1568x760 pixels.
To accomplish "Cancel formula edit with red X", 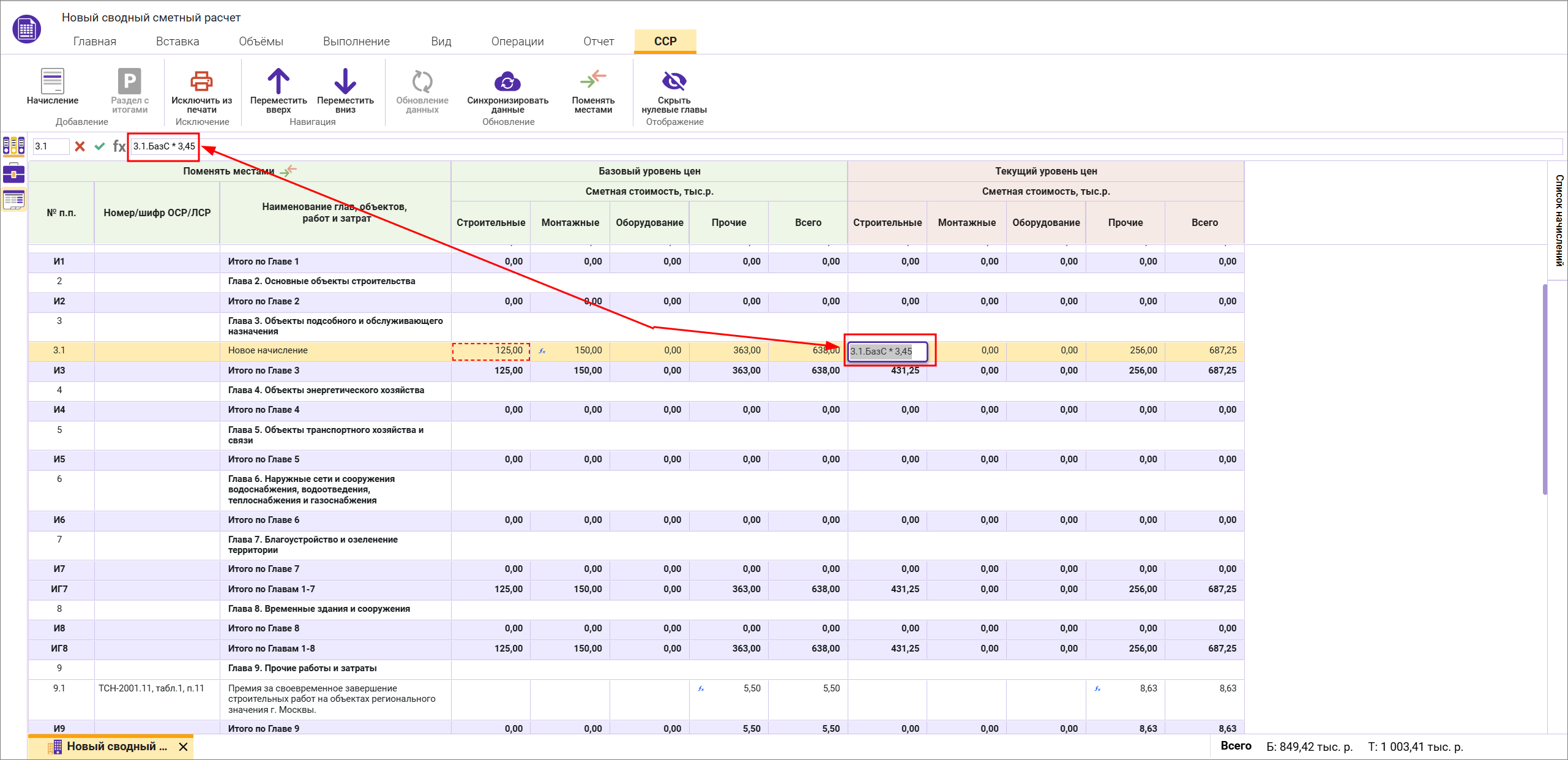I will 80,146.
